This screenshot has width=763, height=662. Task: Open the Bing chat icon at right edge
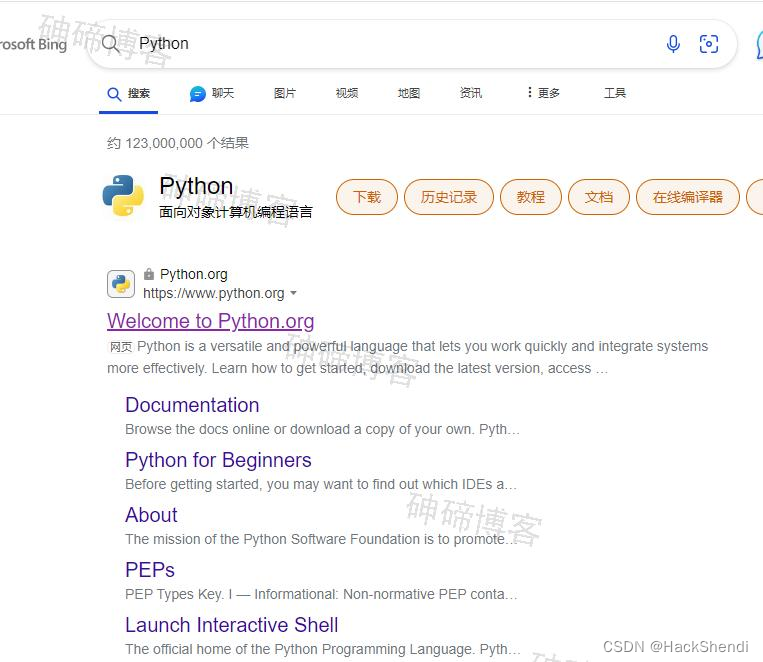[760, 45]
